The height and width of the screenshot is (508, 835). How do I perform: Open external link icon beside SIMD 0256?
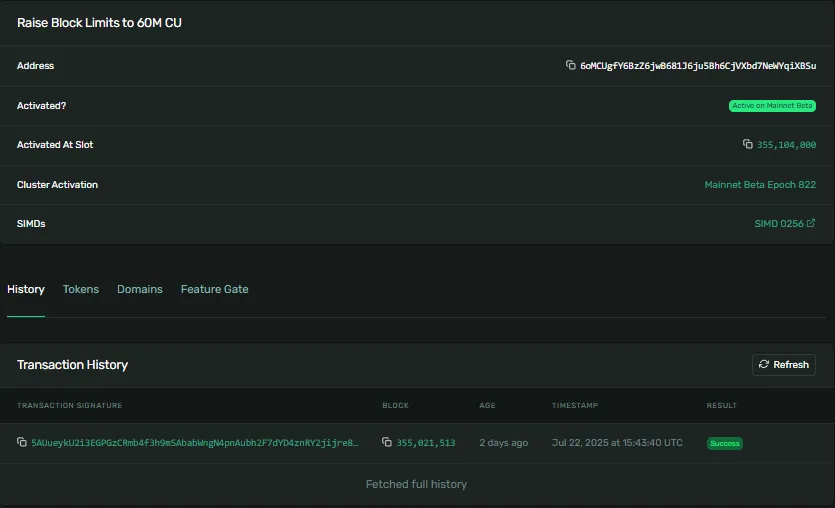point(811,223)
